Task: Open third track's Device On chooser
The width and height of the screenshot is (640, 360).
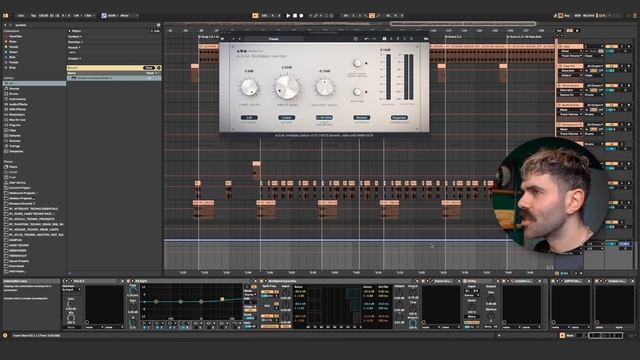Action: coord(571,94)
